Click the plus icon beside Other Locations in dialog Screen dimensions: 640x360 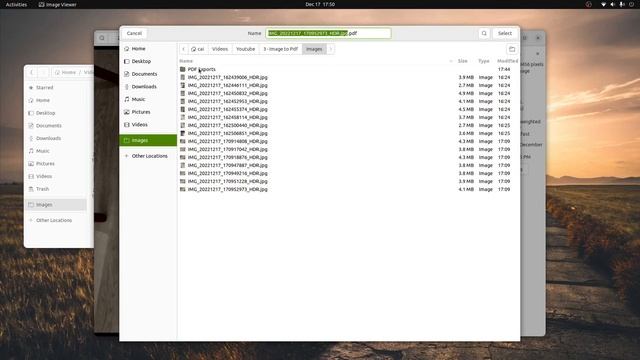(x=127, y=156)
